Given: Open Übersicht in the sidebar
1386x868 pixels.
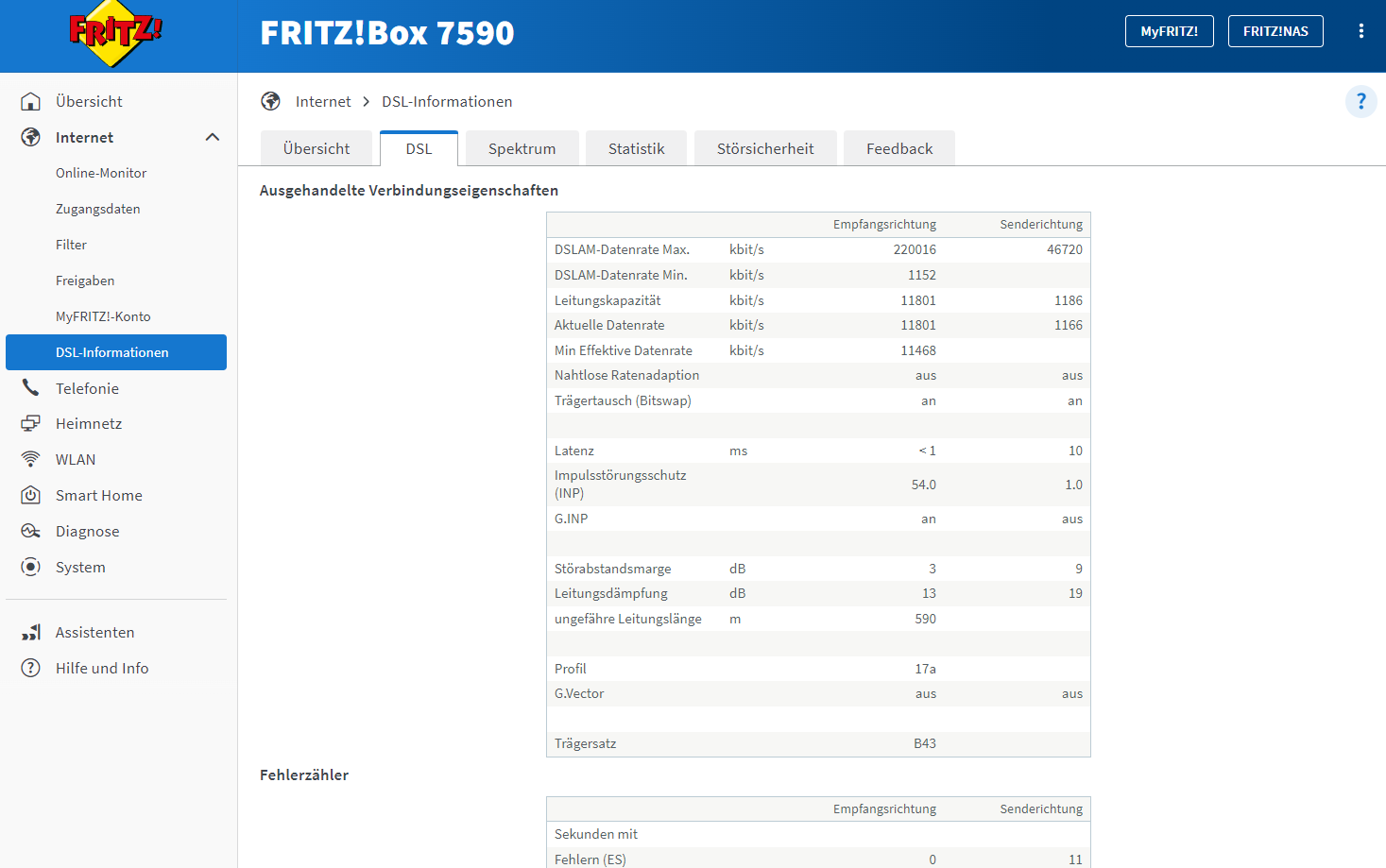Looking at the screenshot, I should (x=89, y=101).
